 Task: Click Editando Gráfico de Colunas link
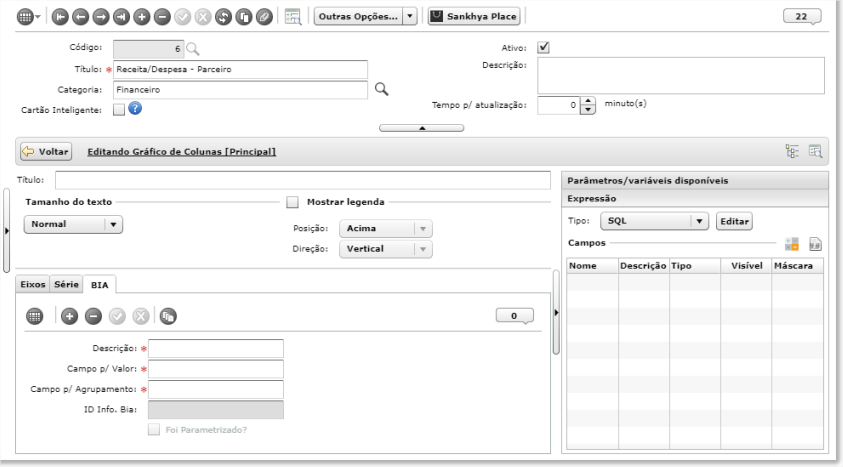(182, 152)
